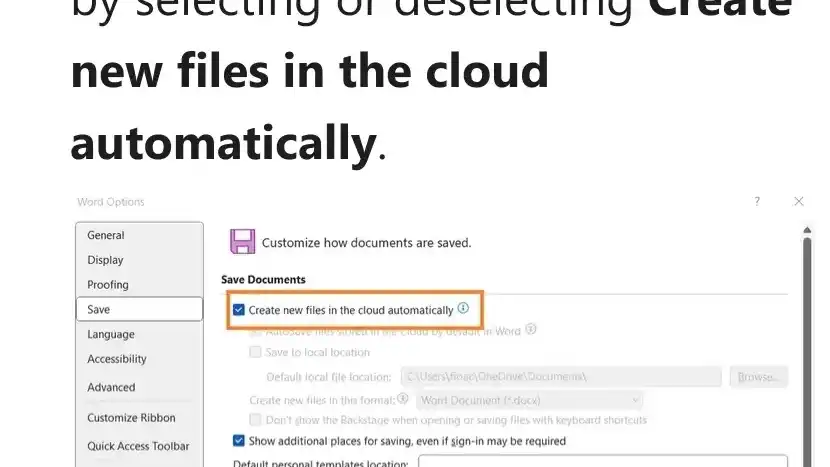Click the info icon beside cloud creation option
The width and height of the screenshot is (830, 467).
(463, 308)
